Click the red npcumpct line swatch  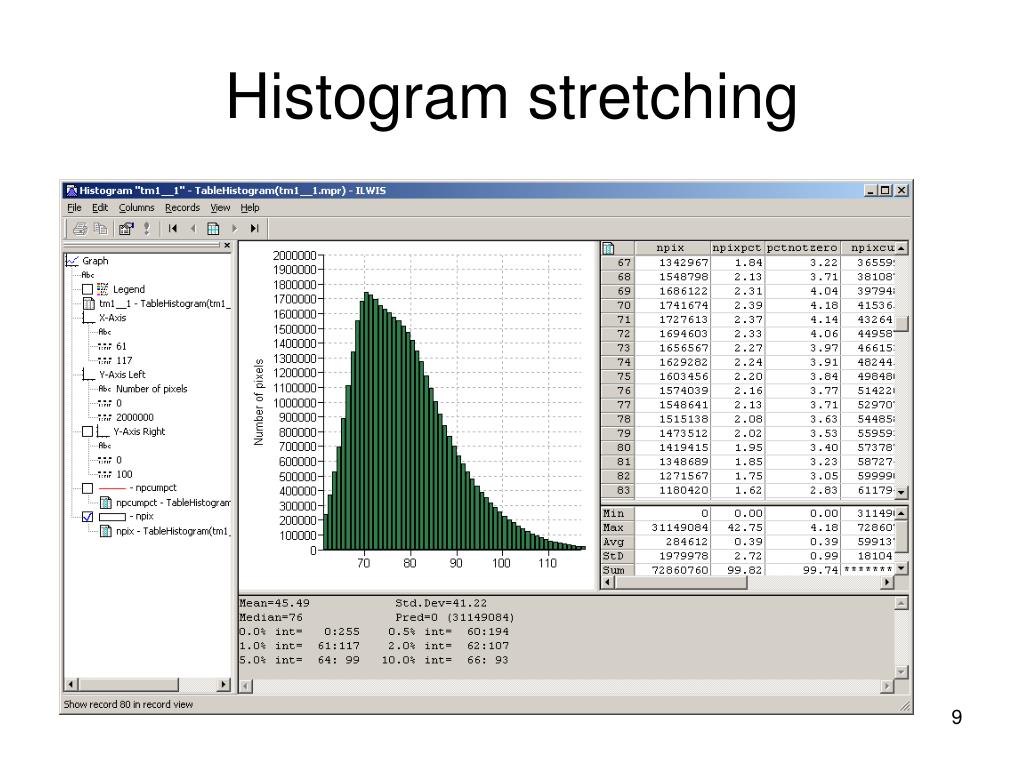pyautogui.click(x=112, y=488)
